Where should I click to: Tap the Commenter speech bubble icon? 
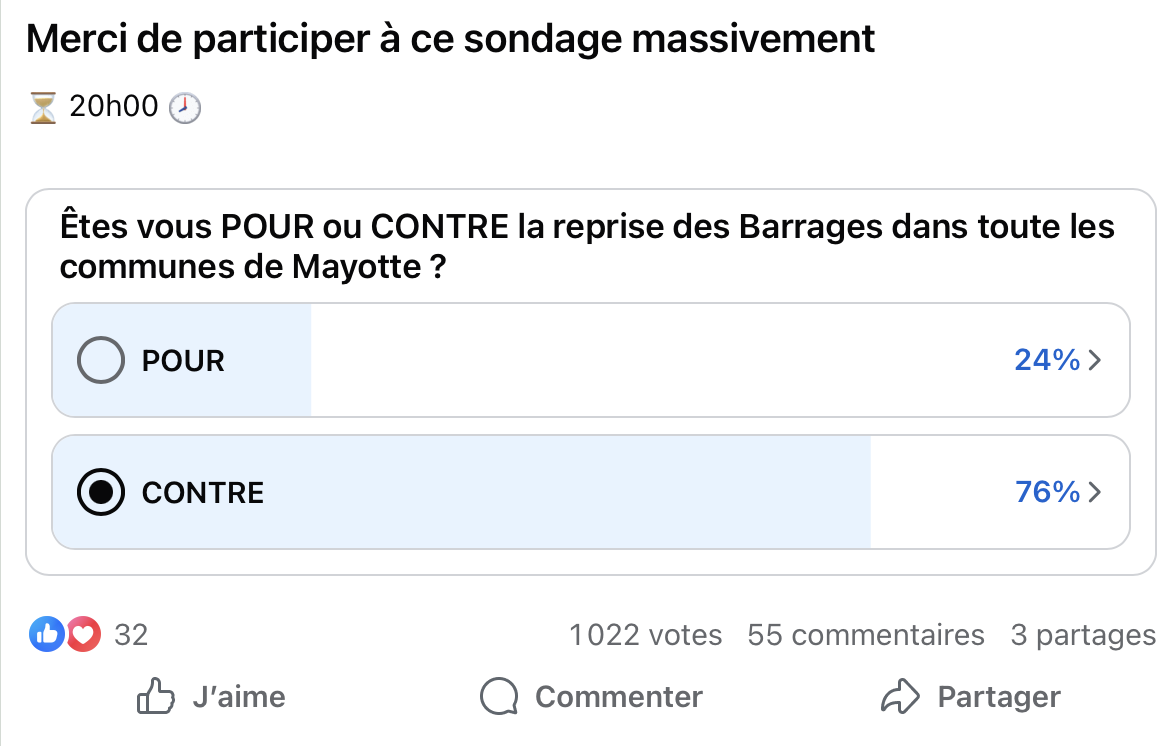point(499,697)
